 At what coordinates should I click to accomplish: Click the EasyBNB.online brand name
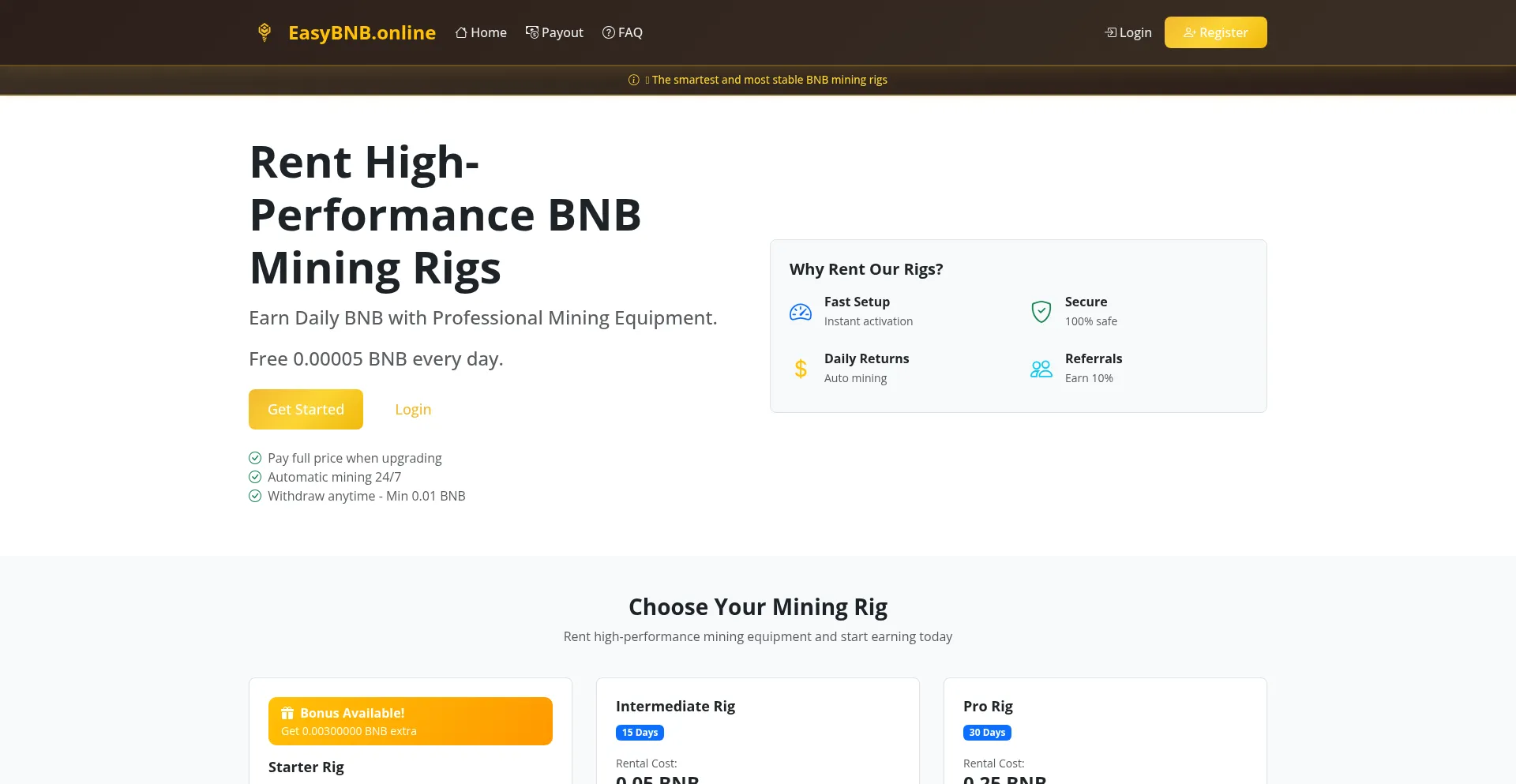pyautogui.click(x=362, y=32)
